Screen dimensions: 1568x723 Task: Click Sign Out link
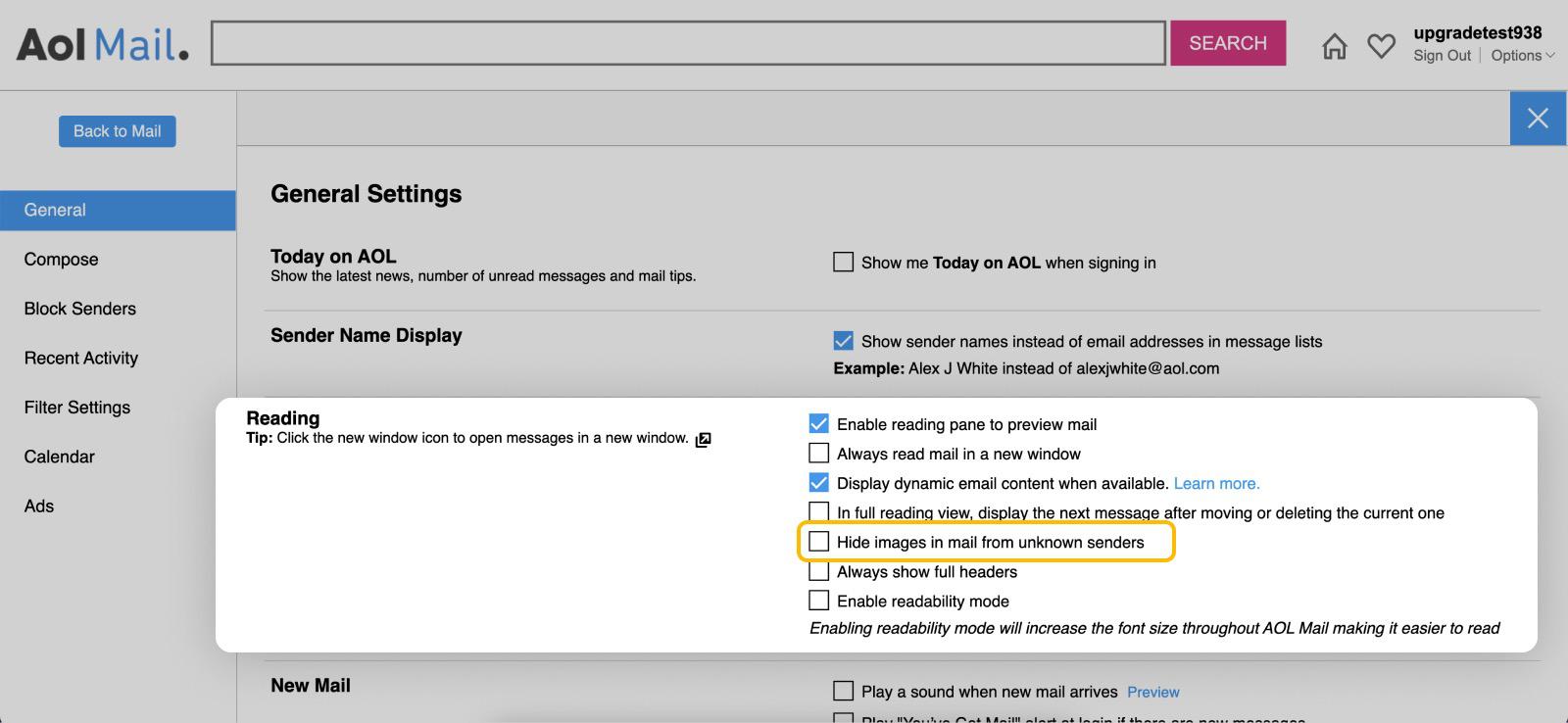1442,56
